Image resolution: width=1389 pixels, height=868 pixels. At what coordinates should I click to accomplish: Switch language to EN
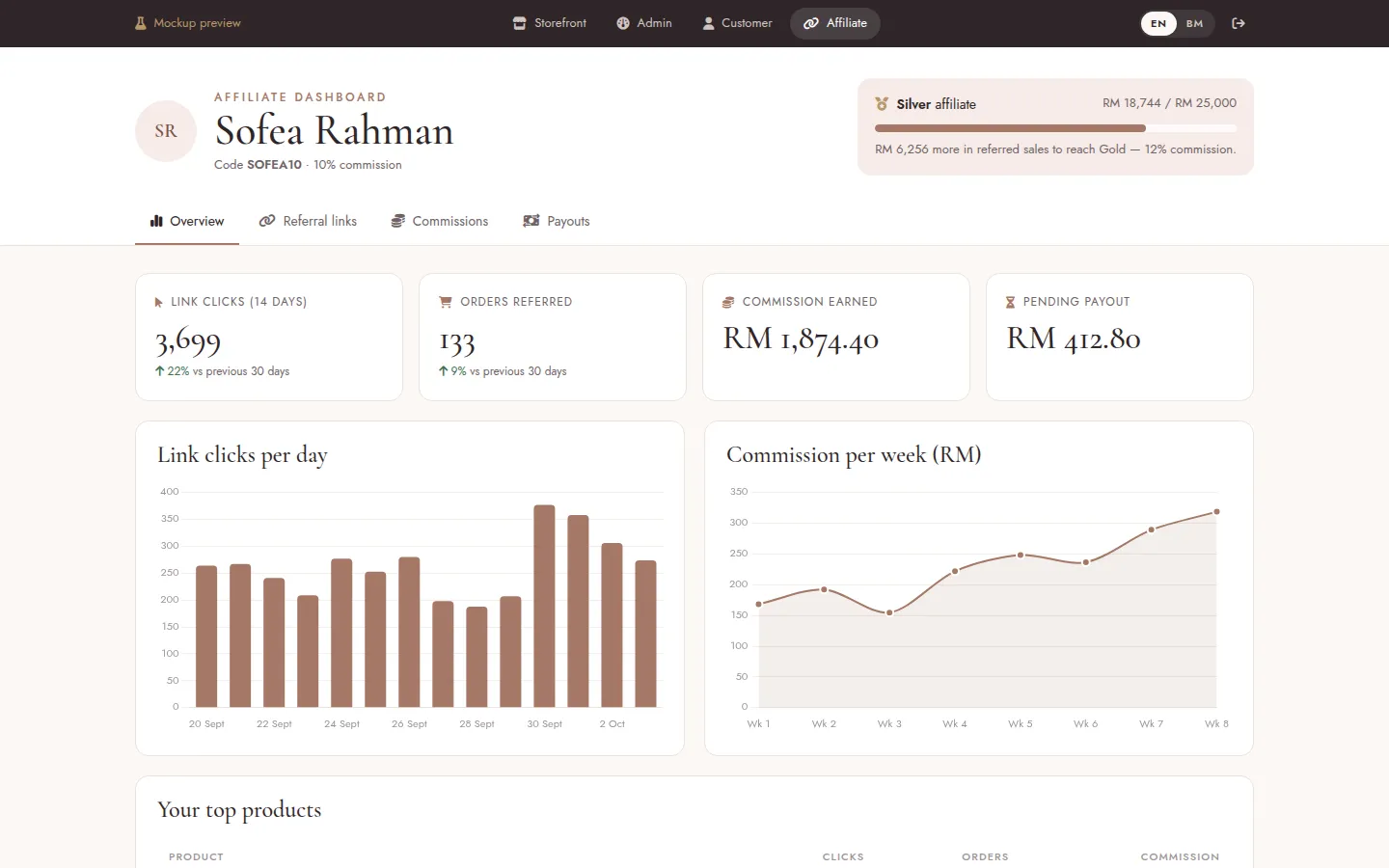click(x=1158, y=23)
